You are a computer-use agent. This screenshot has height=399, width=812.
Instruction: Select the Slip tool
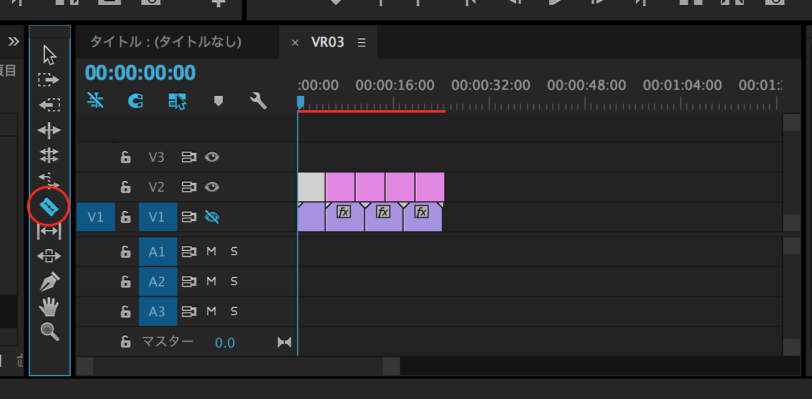pos(49,232)
